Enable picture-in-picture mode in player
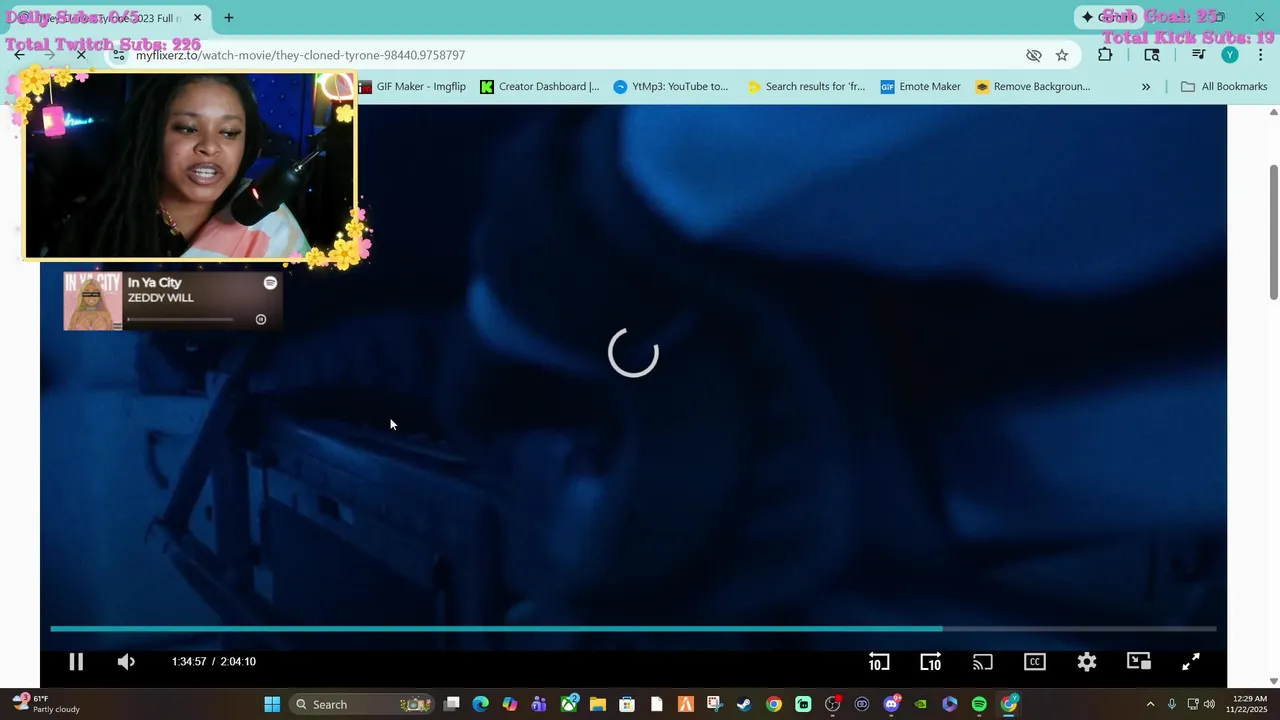 pos(1139,661)
